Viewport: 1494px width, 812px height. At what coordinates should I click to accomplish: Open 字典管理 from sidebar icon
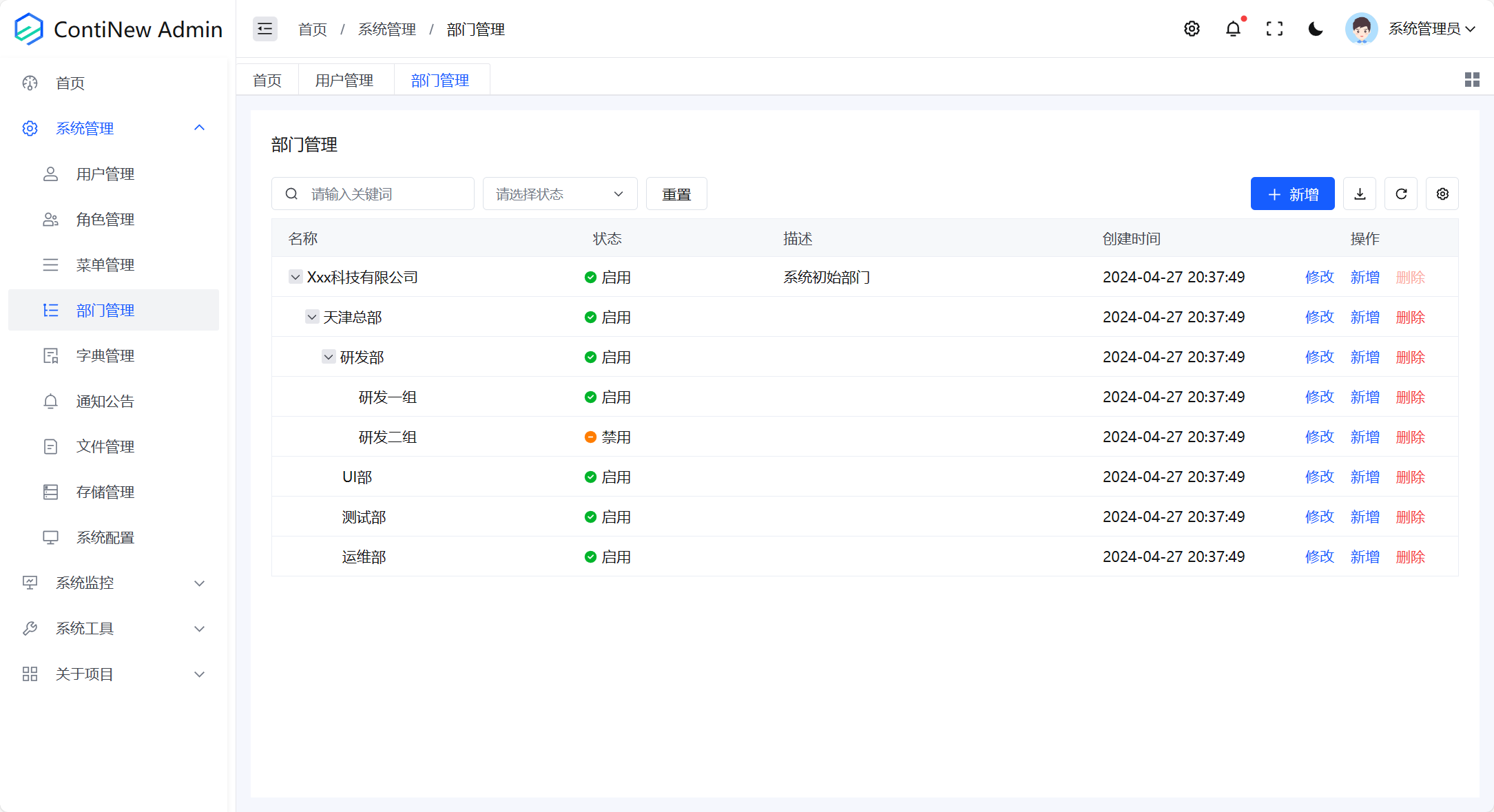coord(50,355)
